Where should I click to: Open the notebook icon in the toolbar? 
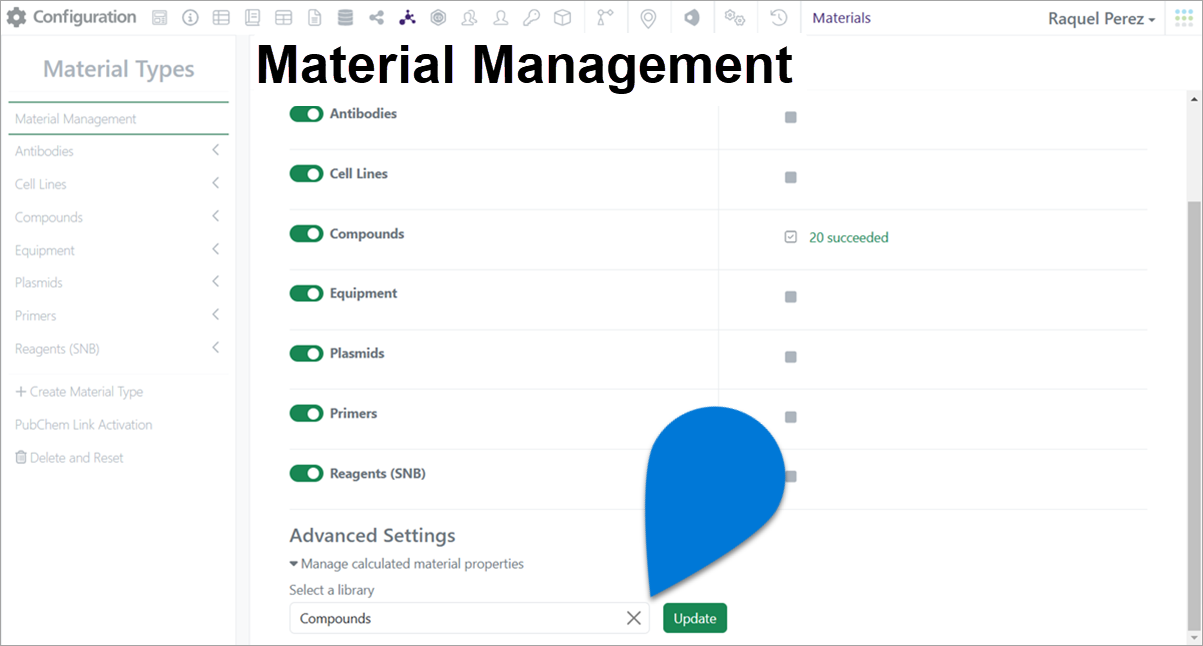(x=252, y=18)
